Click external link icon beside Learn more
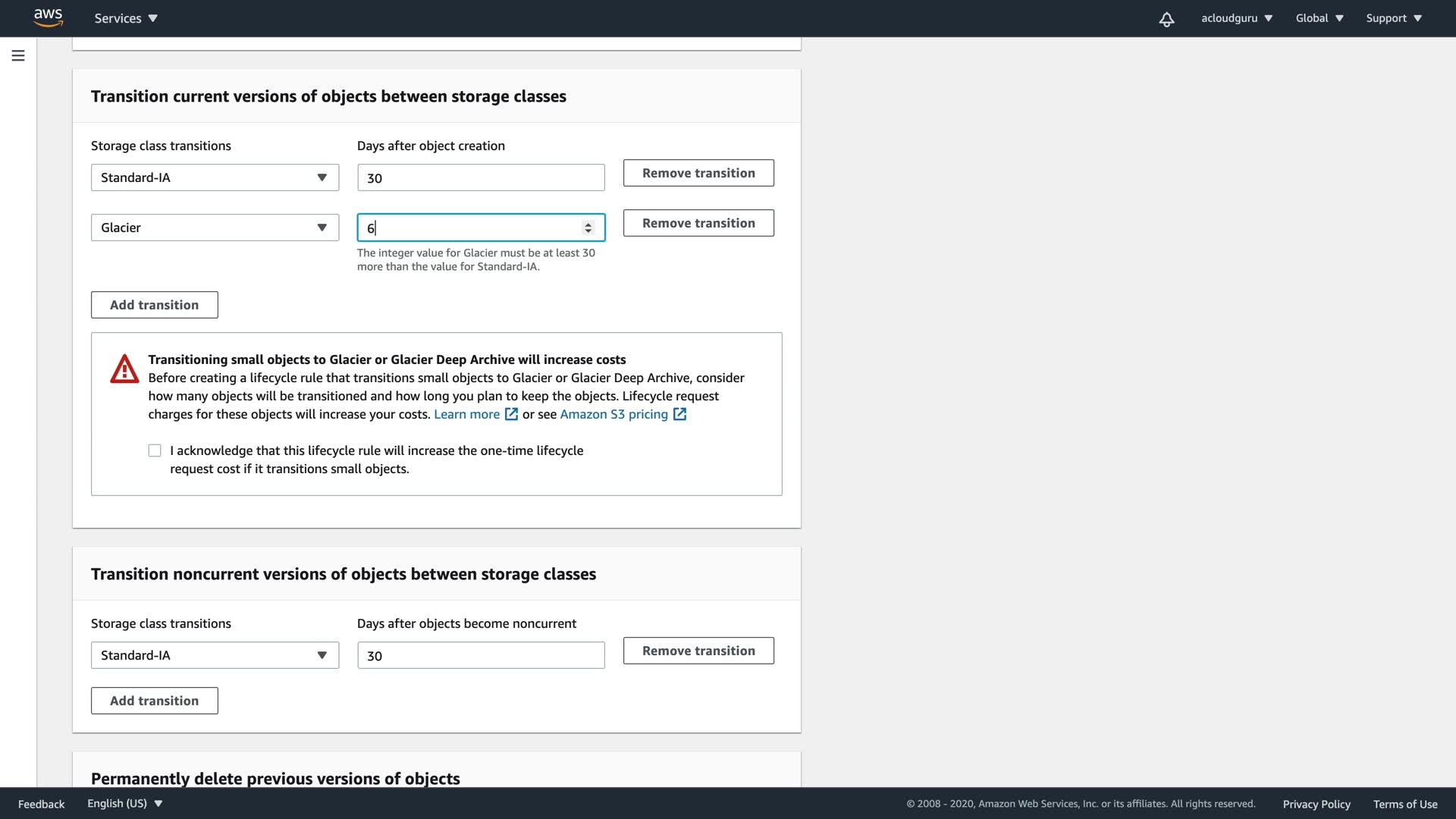The width and height of the screenshot is (1456, 819). point(512,414)
